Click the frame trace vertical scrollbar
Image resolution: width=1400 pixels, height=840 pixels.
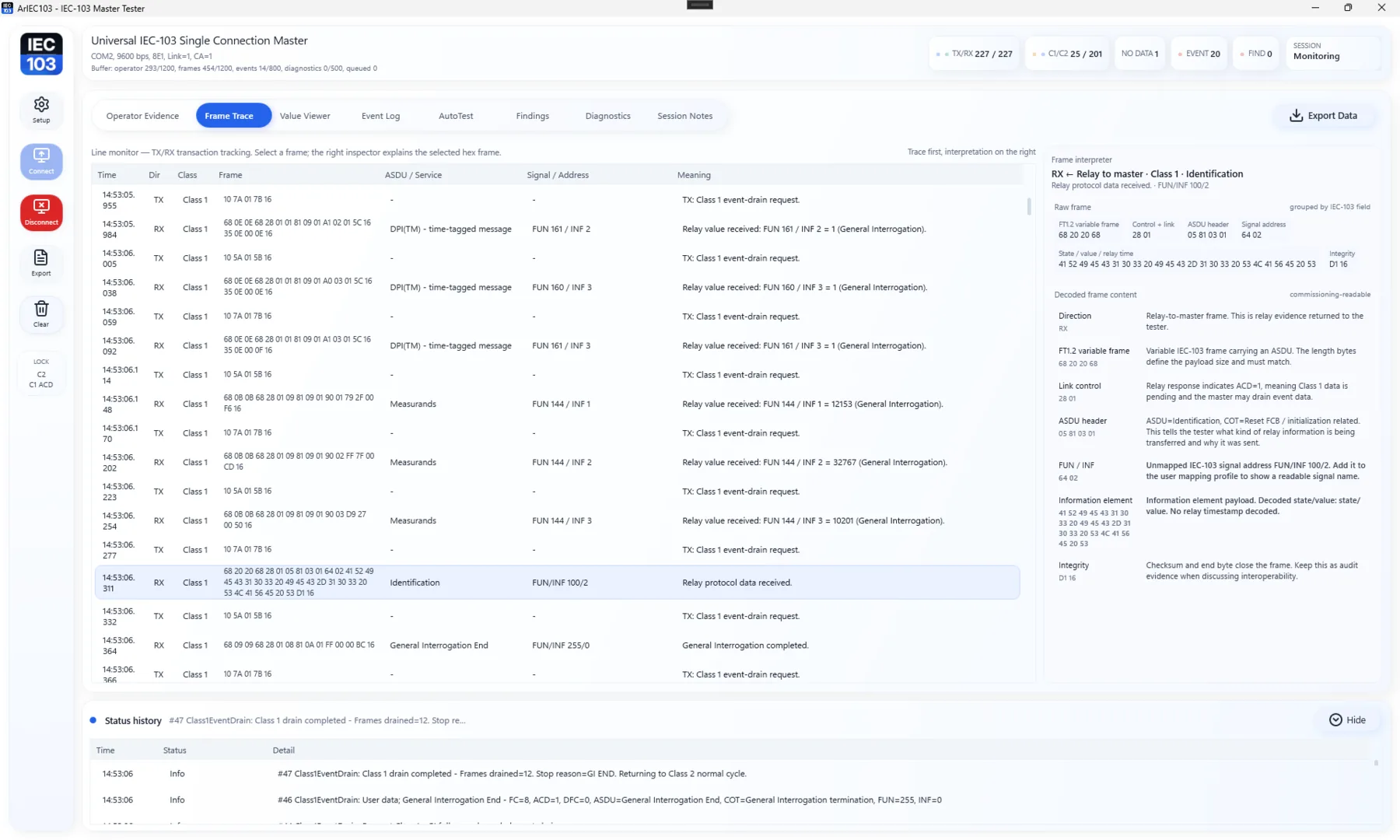tap(1029, 206)
